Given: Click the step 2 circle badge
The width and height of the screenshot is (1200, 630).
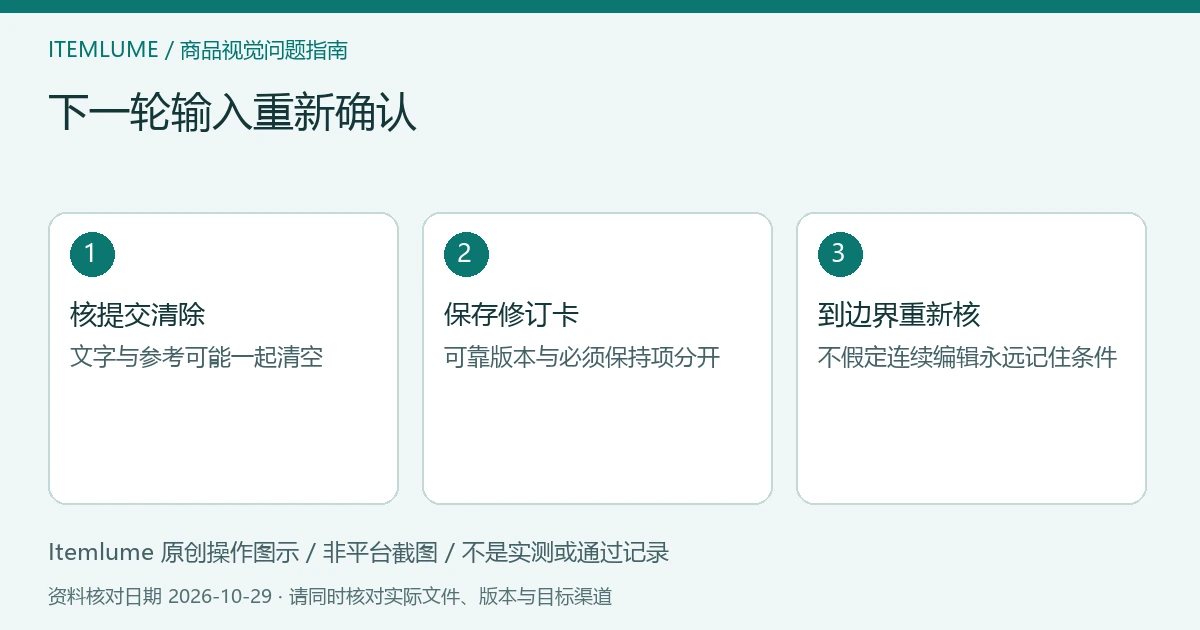Looking at the screenshot, I should (466, 254).
